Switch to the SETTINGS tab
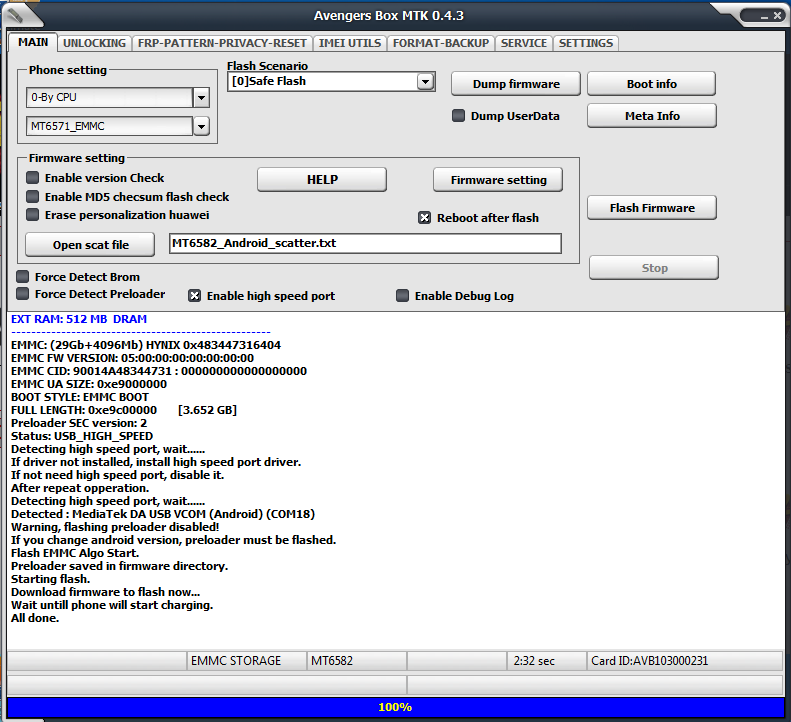 click(x=586, y=43)
